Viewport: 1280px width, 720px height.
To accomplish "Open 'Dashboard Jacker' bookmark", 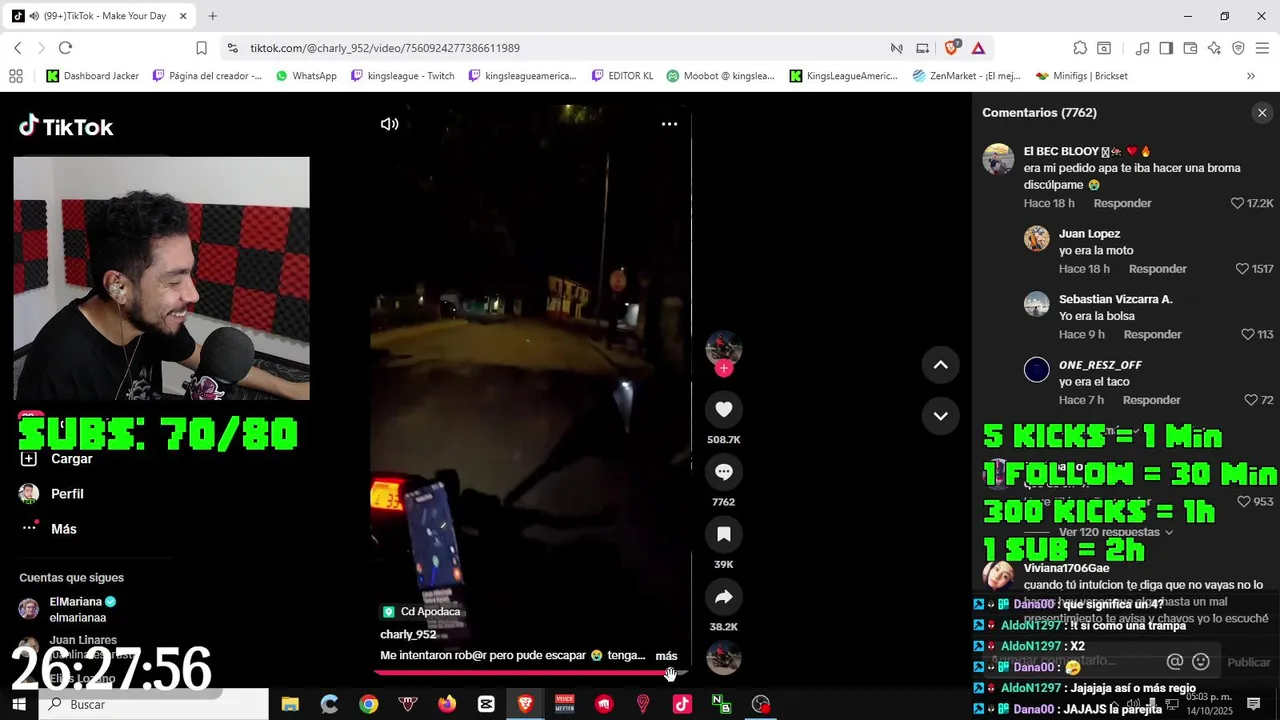I will (93, 76).
